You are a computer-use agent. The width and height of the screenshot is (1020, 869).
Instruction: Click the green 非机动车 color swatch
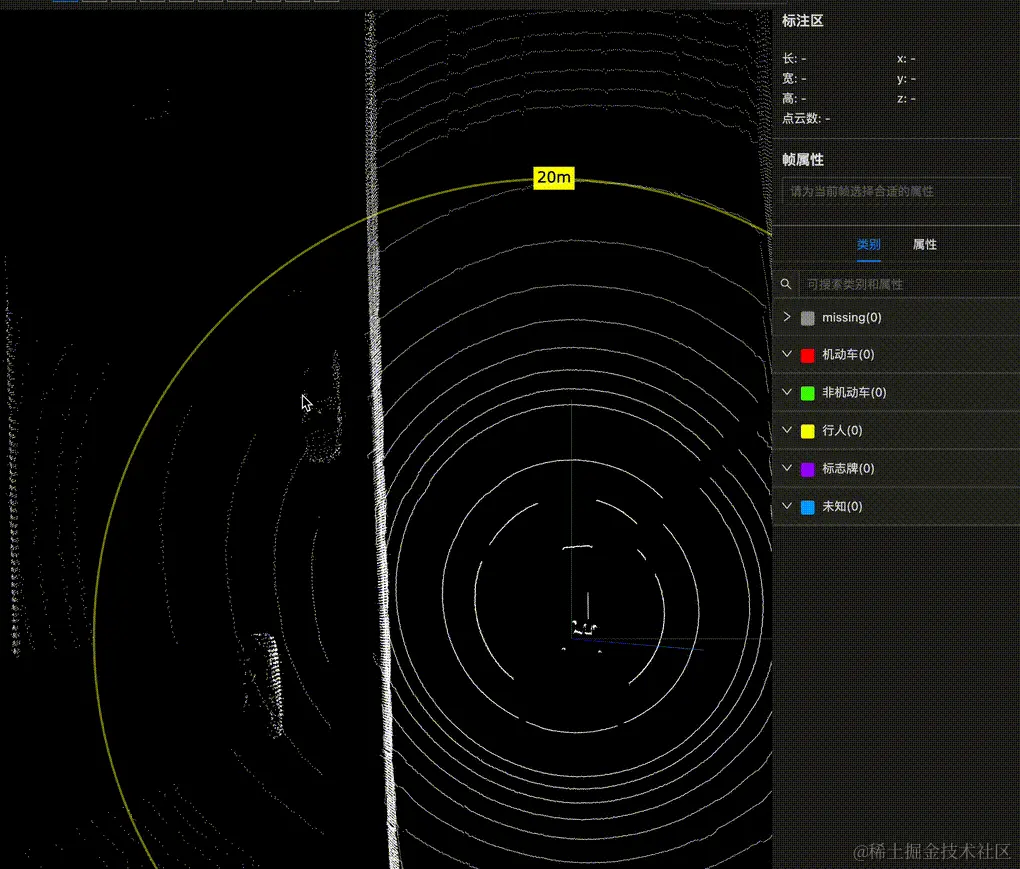point(807,393)
